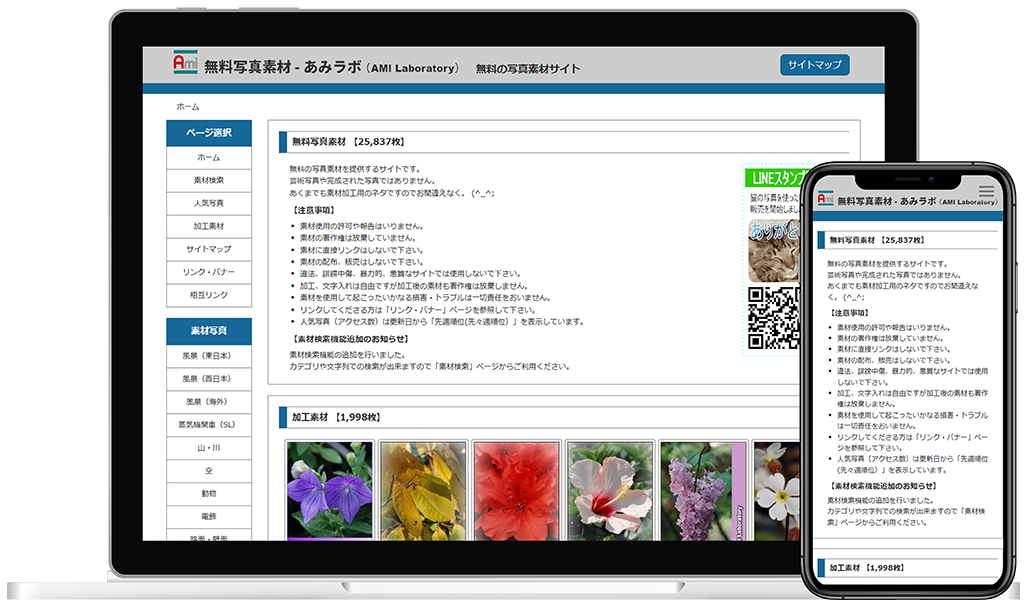Tap the Ami logo on the phone header
Viewport: 1024px width, 607px height.
pyautogui.click(x=825, y=200)
